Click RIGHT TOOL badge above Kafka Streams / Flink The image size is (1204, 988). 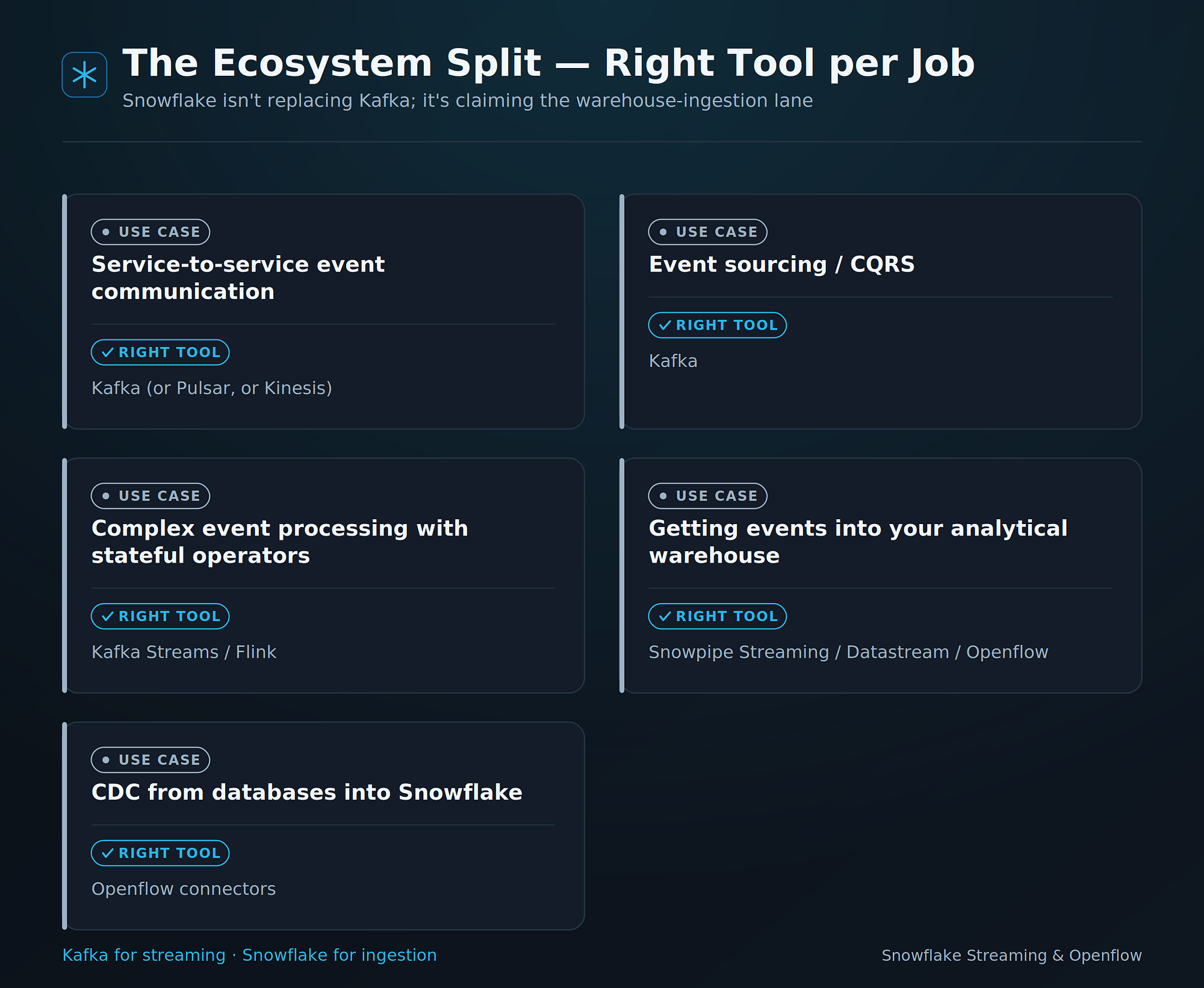pos(160,616)
